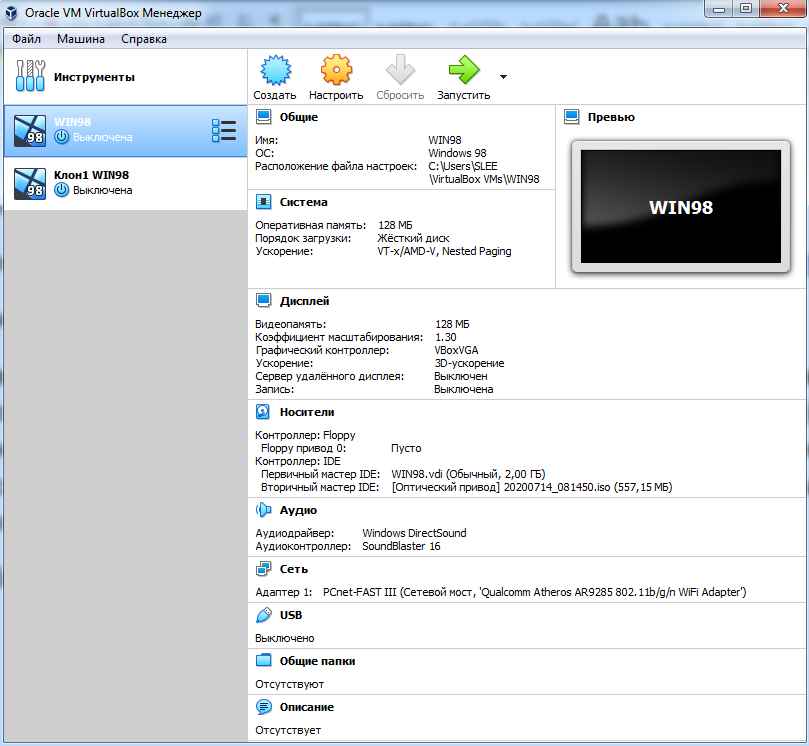Click the WIN98.vdi primary master entry
809x746 pixels.
click(x=468, y=474)
